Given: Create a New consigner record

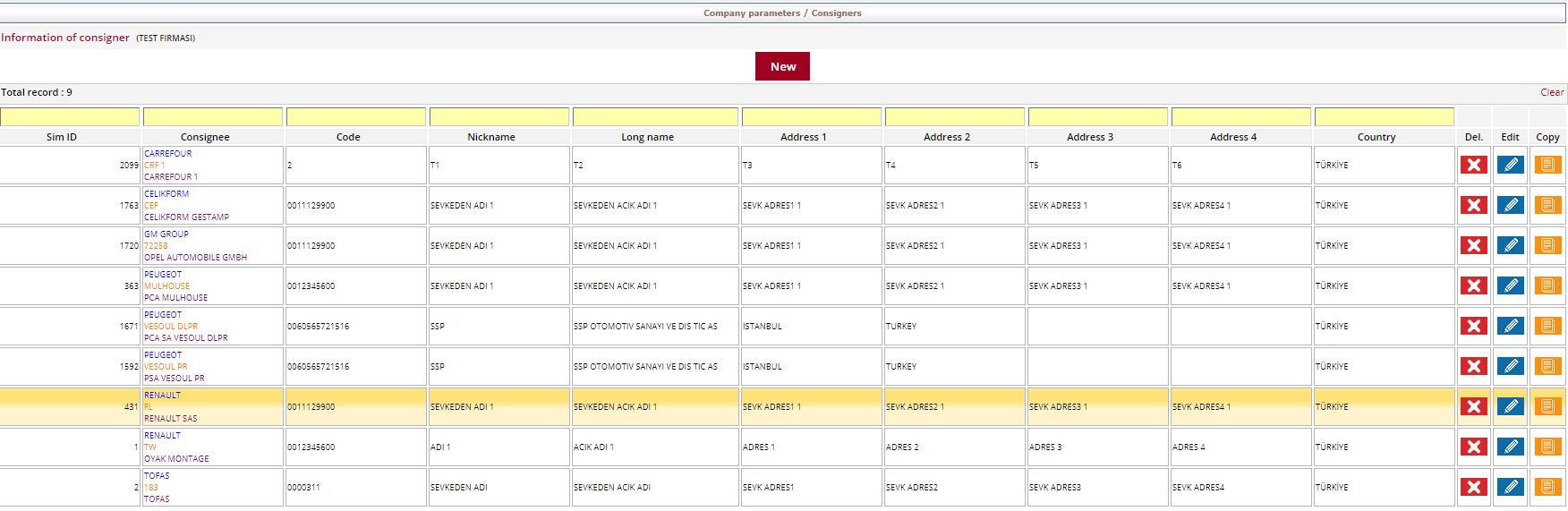Looking at the screenshot, I should pos(782,66).
